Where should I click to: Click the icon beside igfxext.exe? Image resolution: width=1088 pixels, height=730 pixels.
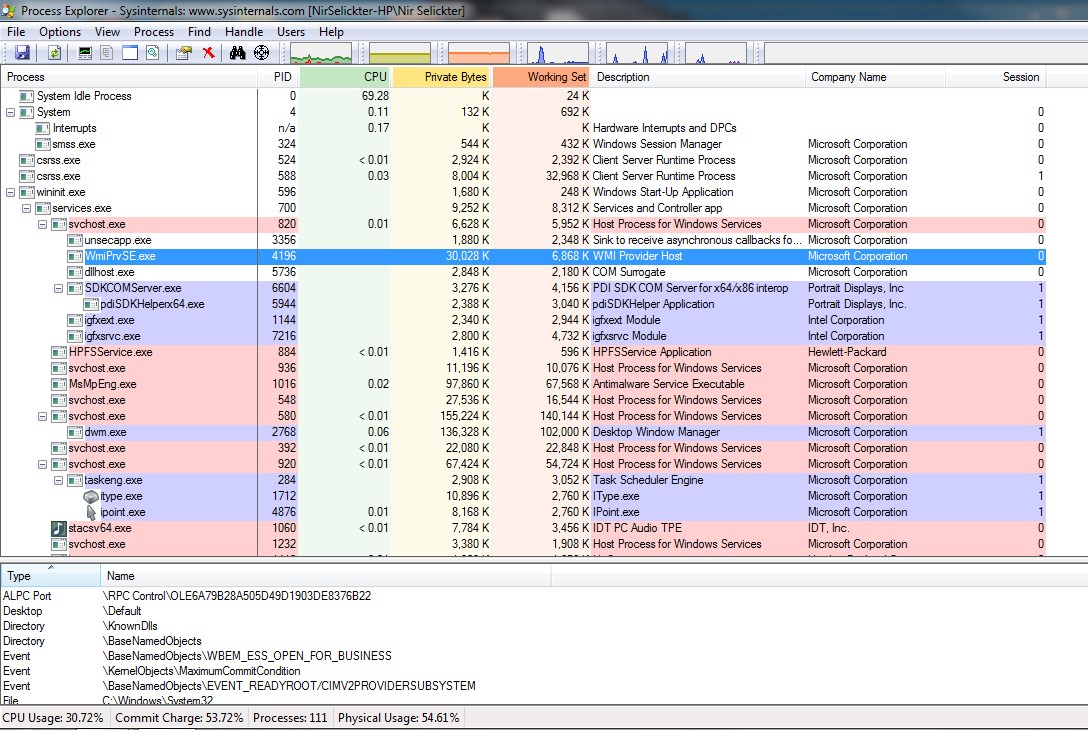click(75, 320)
